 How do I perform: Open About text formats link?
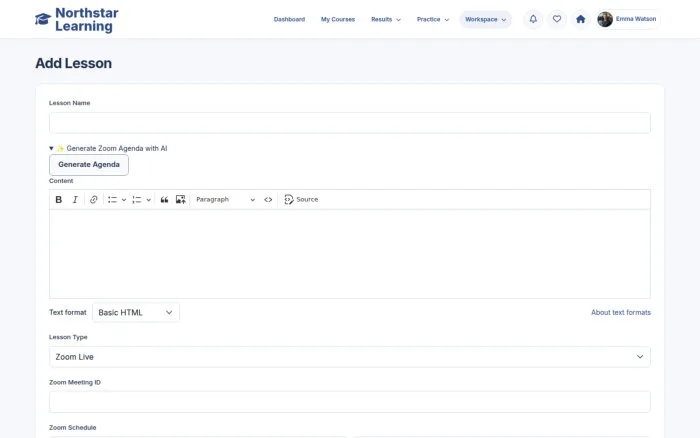(x=621, y=313)
